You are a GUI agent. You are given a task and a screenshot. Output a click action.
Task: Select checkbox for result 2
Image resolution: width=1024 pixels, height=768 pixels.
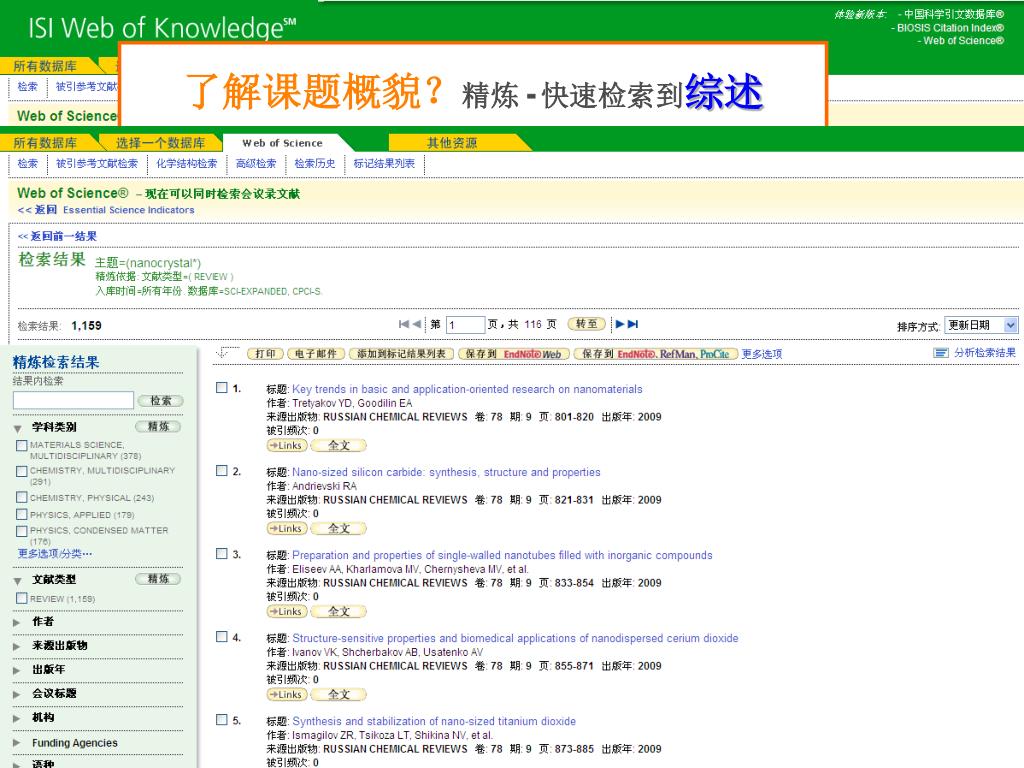click(222, 471)
